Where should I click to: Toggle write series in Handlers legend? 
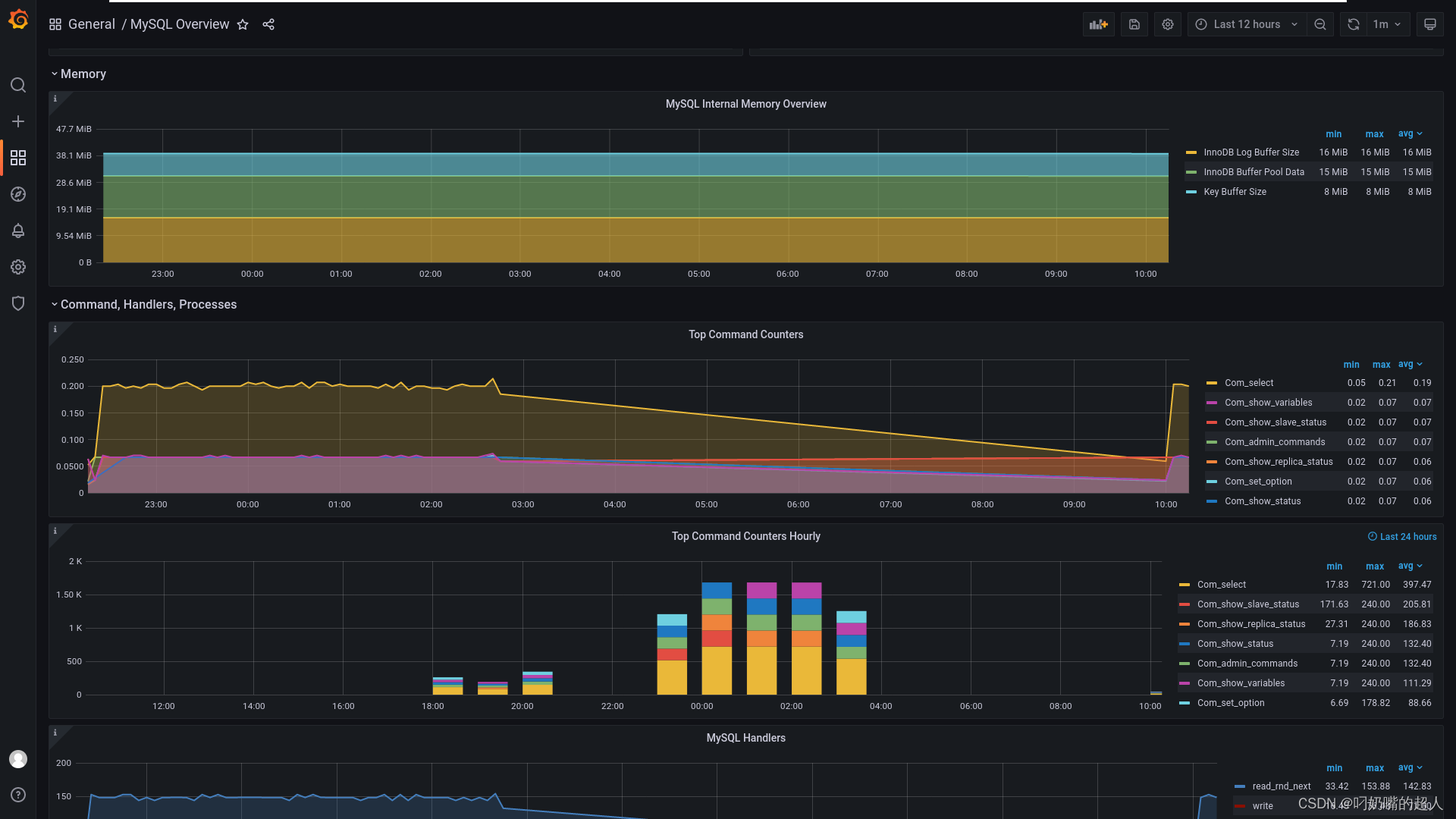[x=1263, y=806]
